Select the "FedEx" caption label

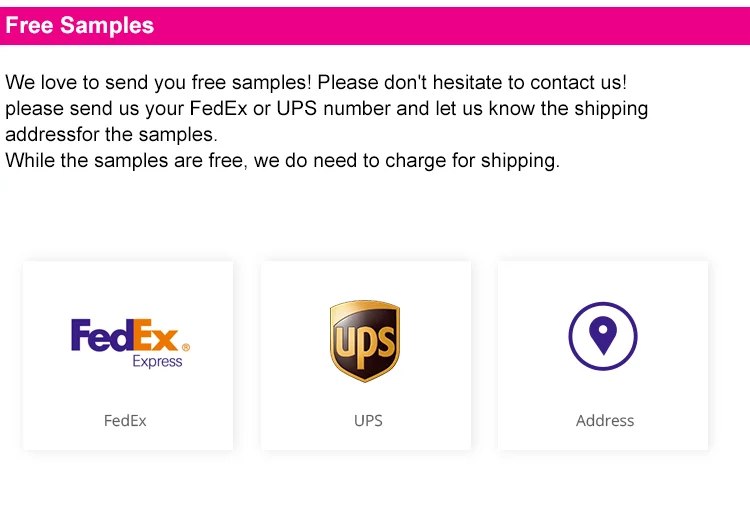[x=125, y=421]
